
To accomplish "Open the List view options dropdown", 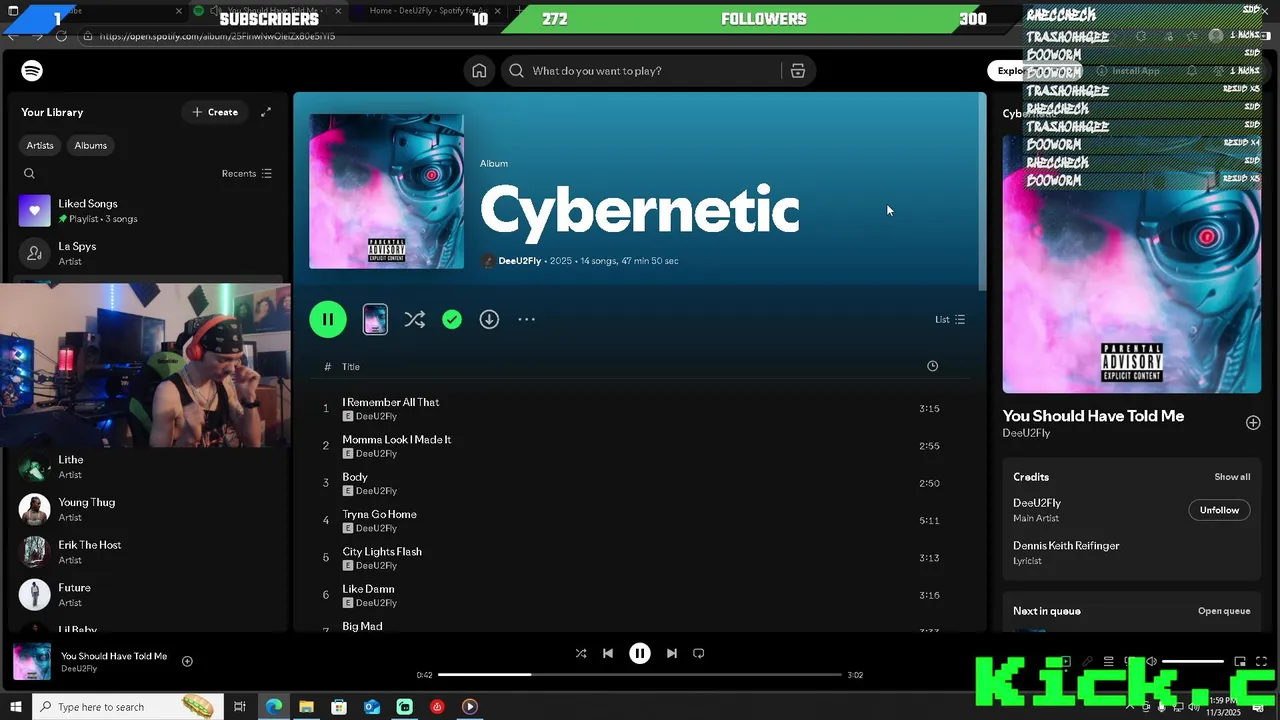I will click(x=950, y=319).
